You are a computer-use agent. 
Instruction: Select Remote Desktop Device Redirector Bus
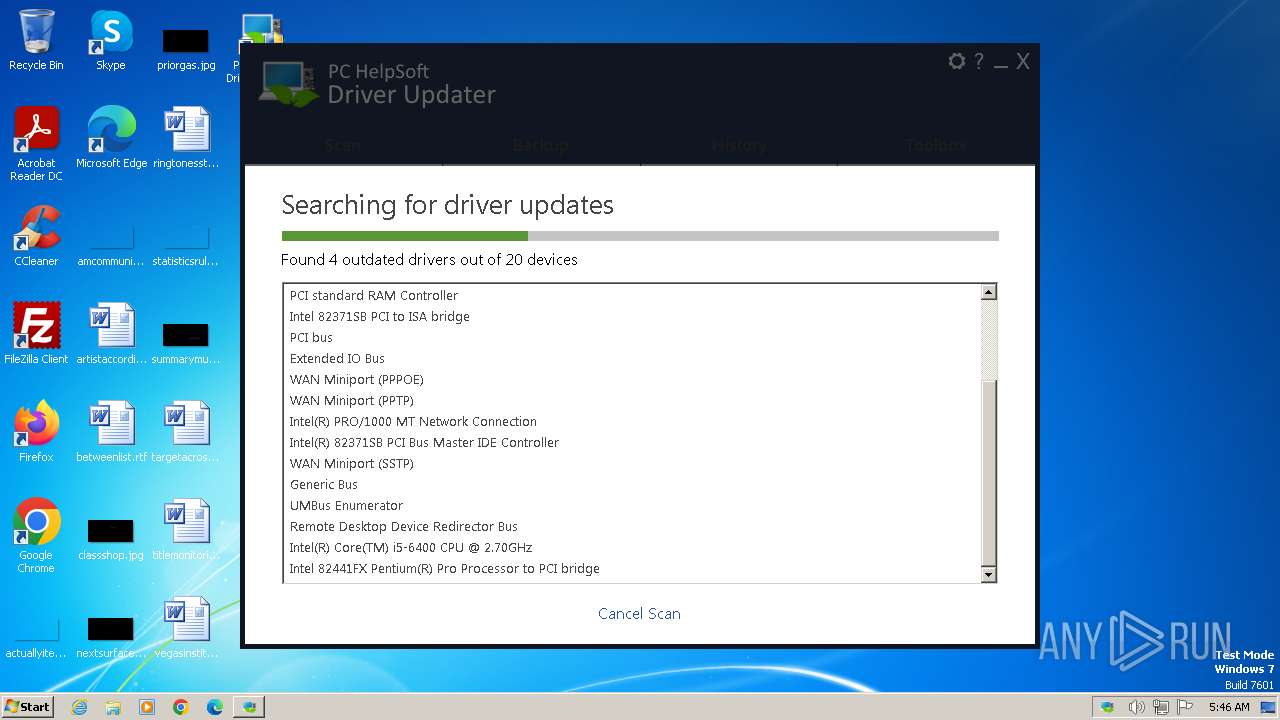click(x=632, y=527)
